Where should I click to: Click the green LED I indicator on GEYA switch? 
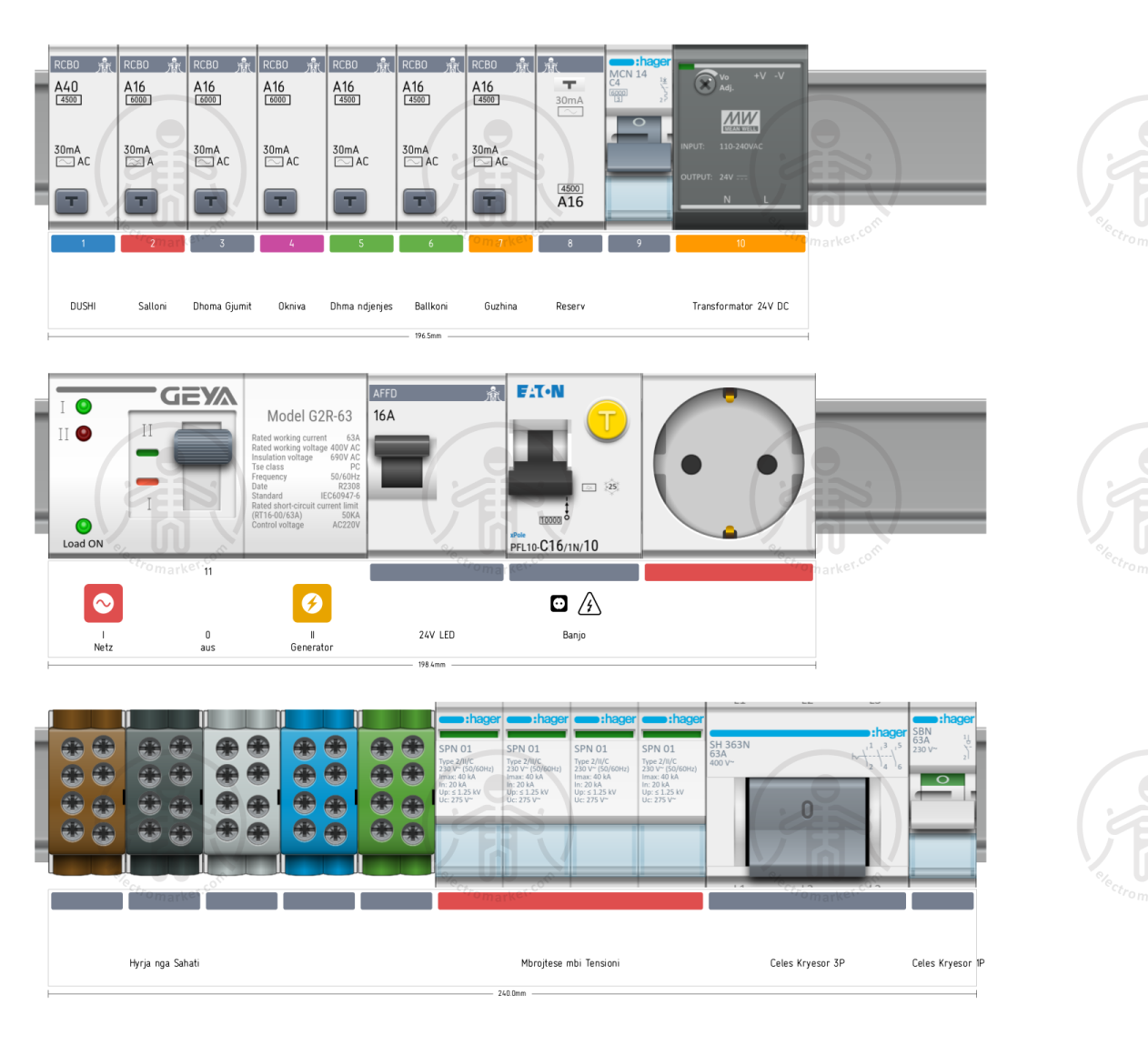84,407
